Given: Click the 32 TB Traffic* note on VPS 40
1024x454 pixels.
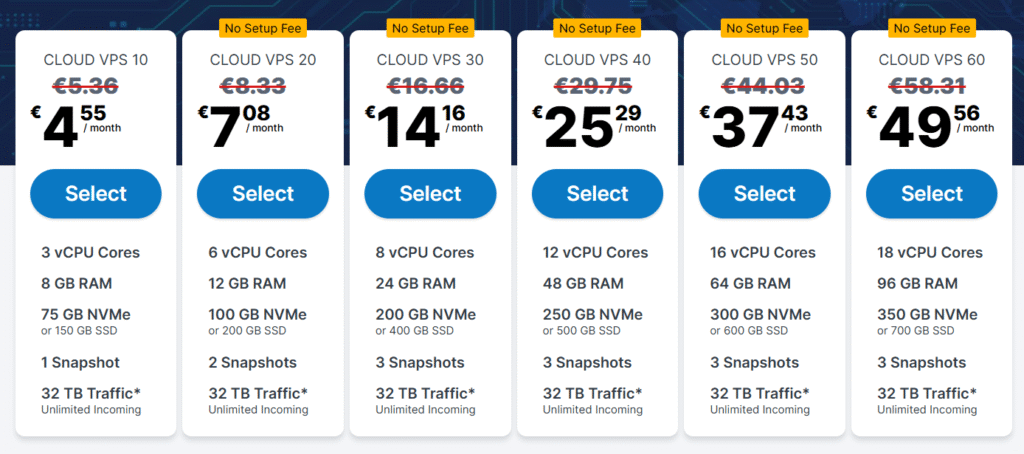Looking at the screenshot, I should click(x=593, y=393).
